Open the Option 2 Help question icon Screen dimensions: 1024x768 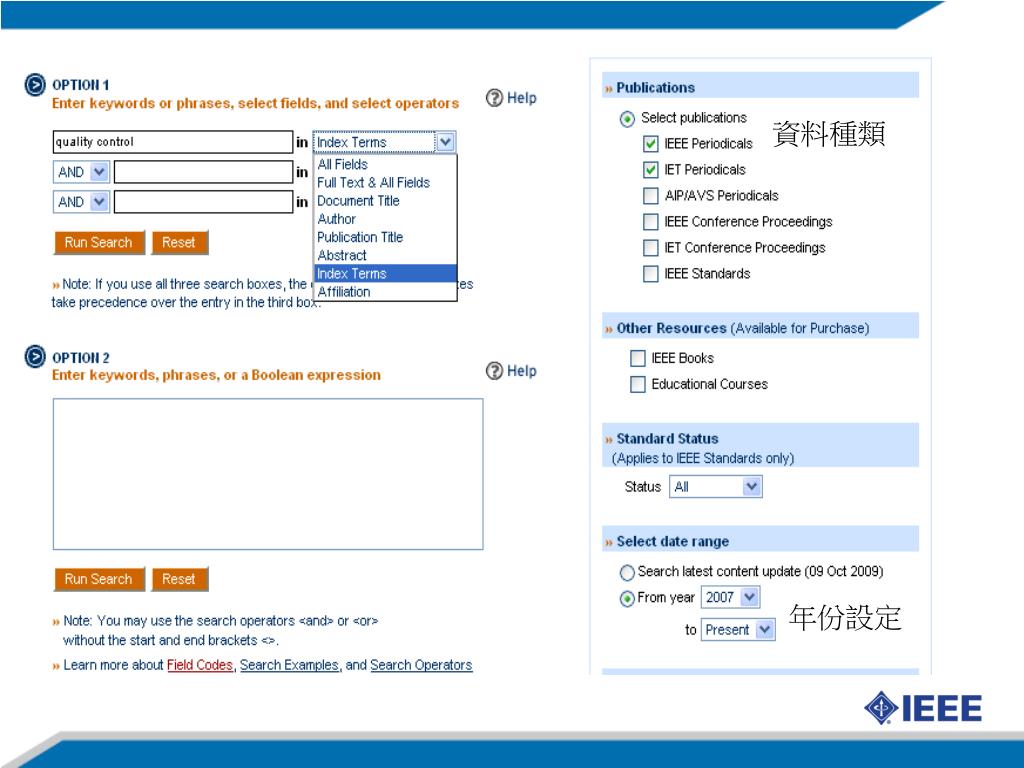click(494, 371)
